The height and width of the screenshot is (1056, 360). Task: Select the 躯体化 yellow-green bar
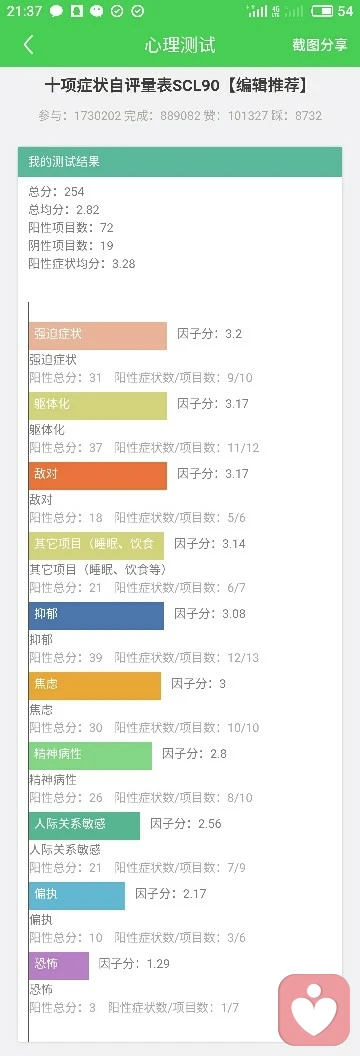[x=98, y=405]
